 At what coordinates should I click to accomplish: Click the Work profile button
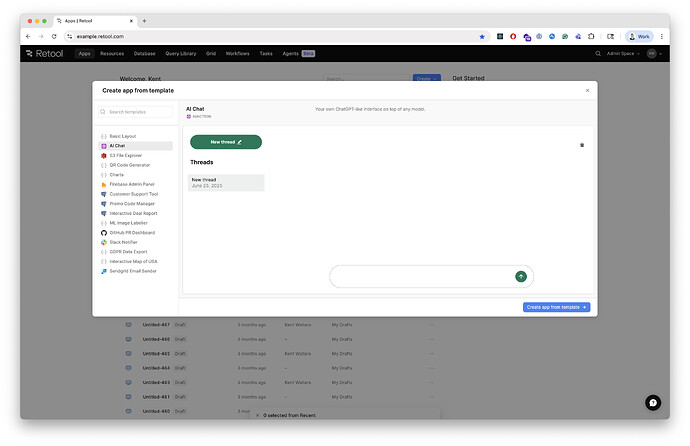coord(639,37)
